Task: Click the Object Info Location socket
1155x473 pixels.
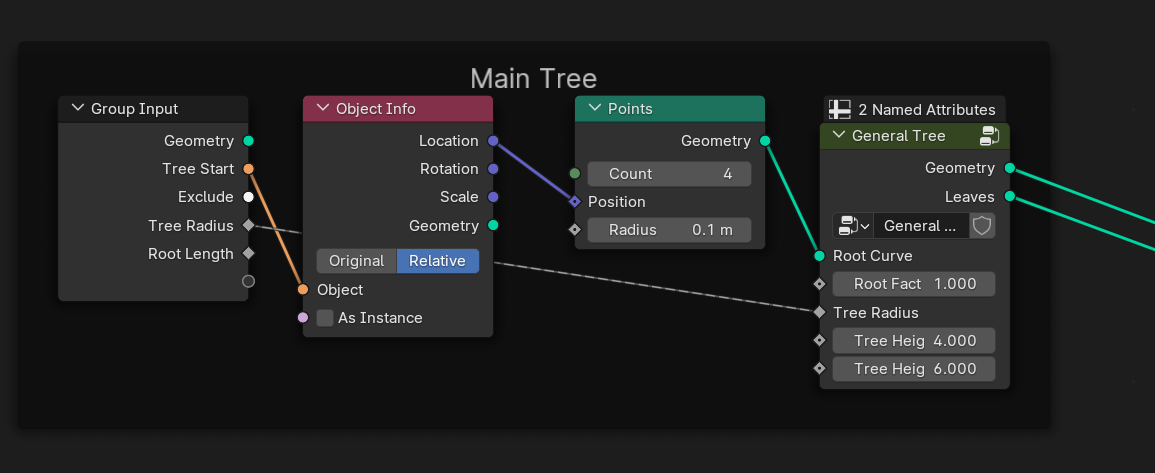Action: pyautogui.click(x=493, y=141)
